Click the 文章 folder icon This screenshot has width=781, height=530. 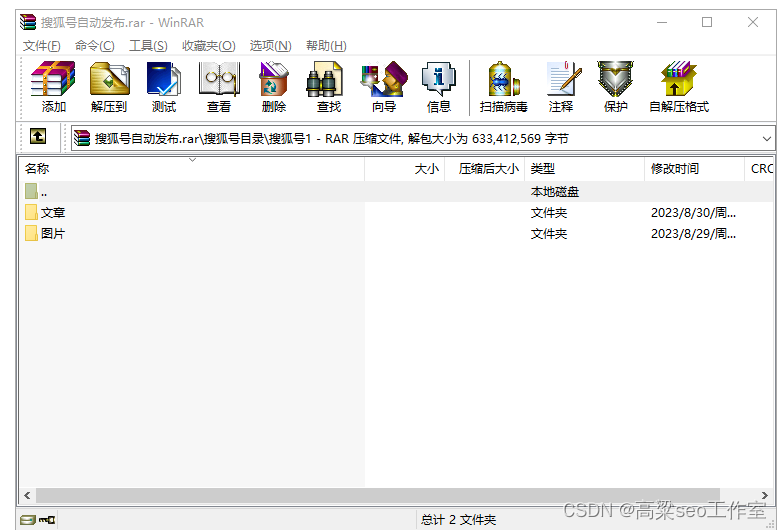[x=31, y=212]
